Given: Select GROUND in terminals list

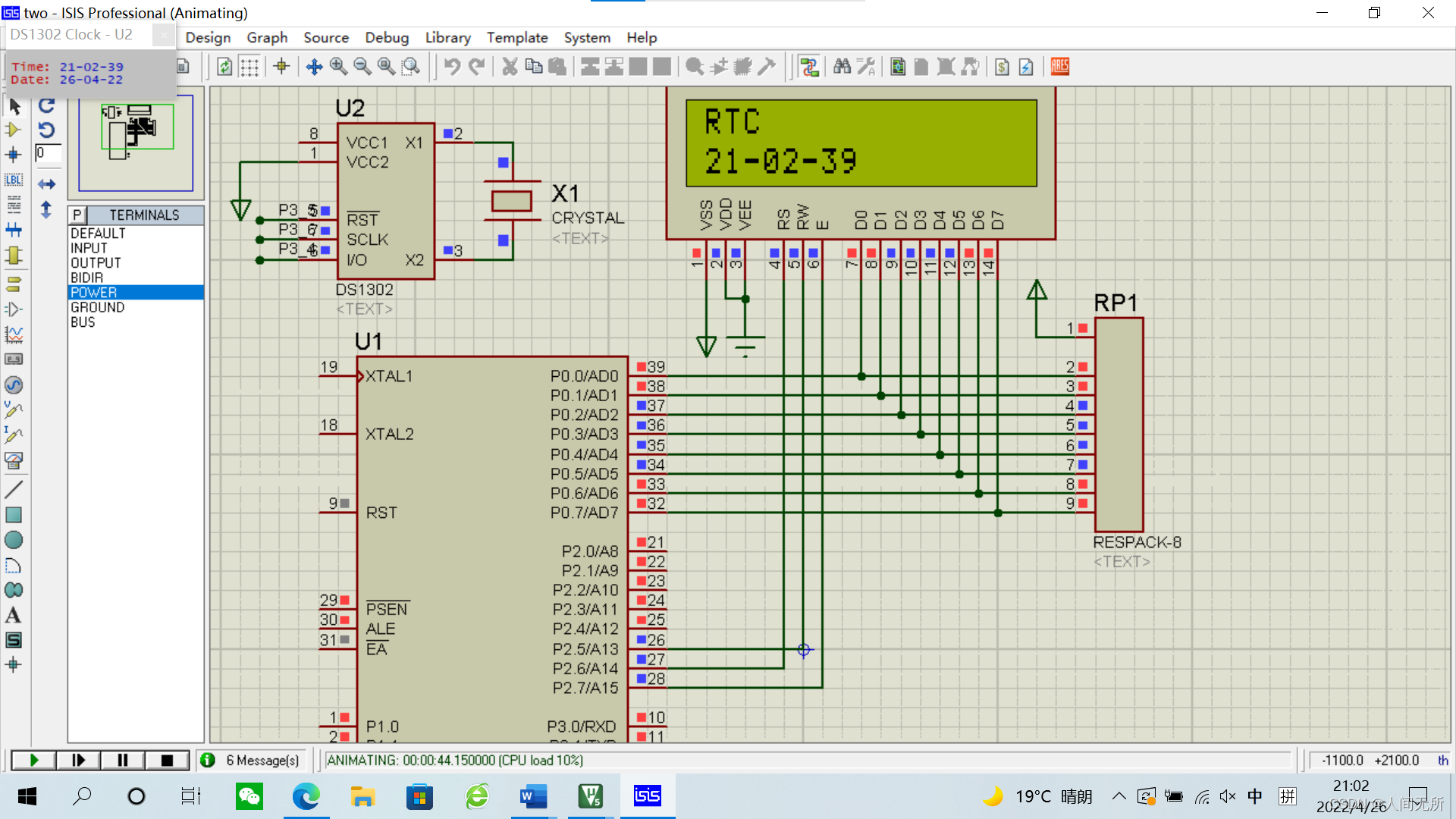Looking at the screenshot, I should [97, 307].
